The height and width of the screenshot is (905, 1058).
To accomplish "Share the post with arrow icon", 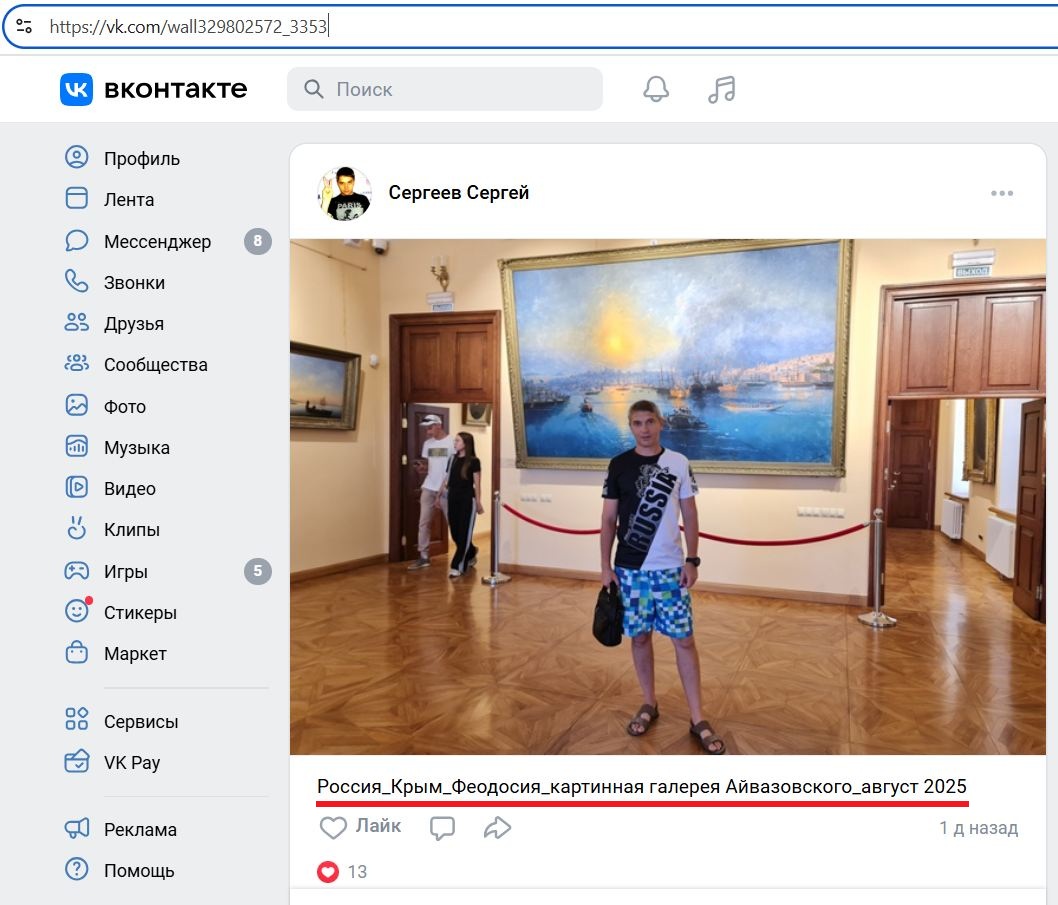I will point(497,828).
